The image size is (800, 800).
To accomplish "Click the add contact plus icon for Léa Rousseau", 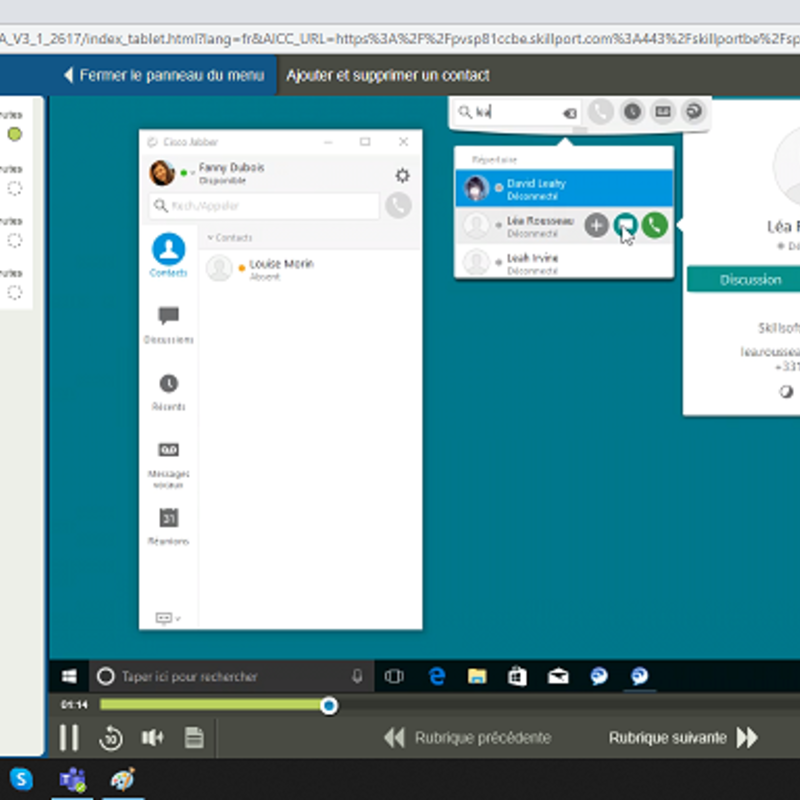I will pos(596,226).
